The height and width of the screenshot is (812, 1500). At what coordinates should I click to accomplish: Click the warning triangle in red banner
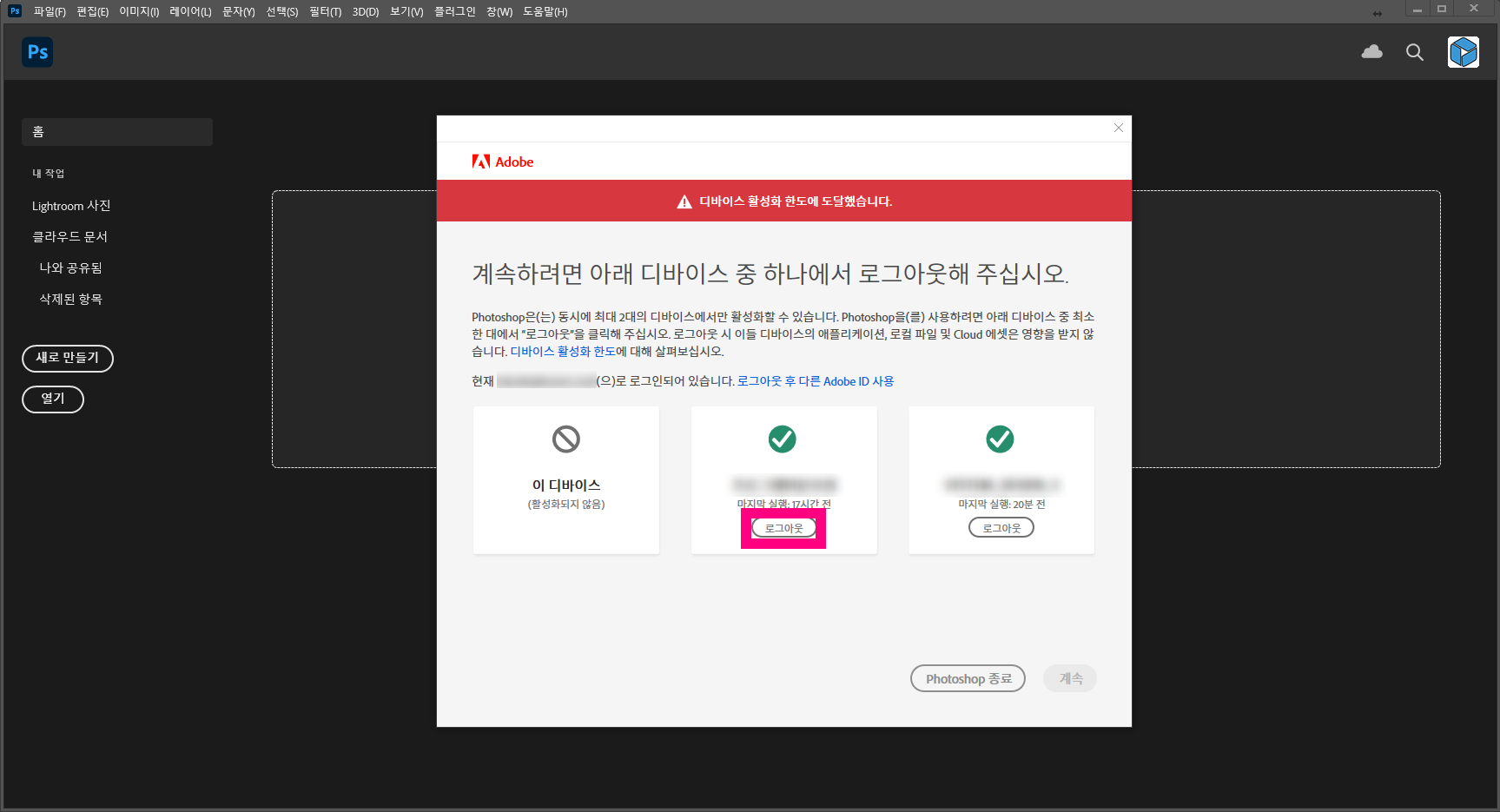point(684,201)
